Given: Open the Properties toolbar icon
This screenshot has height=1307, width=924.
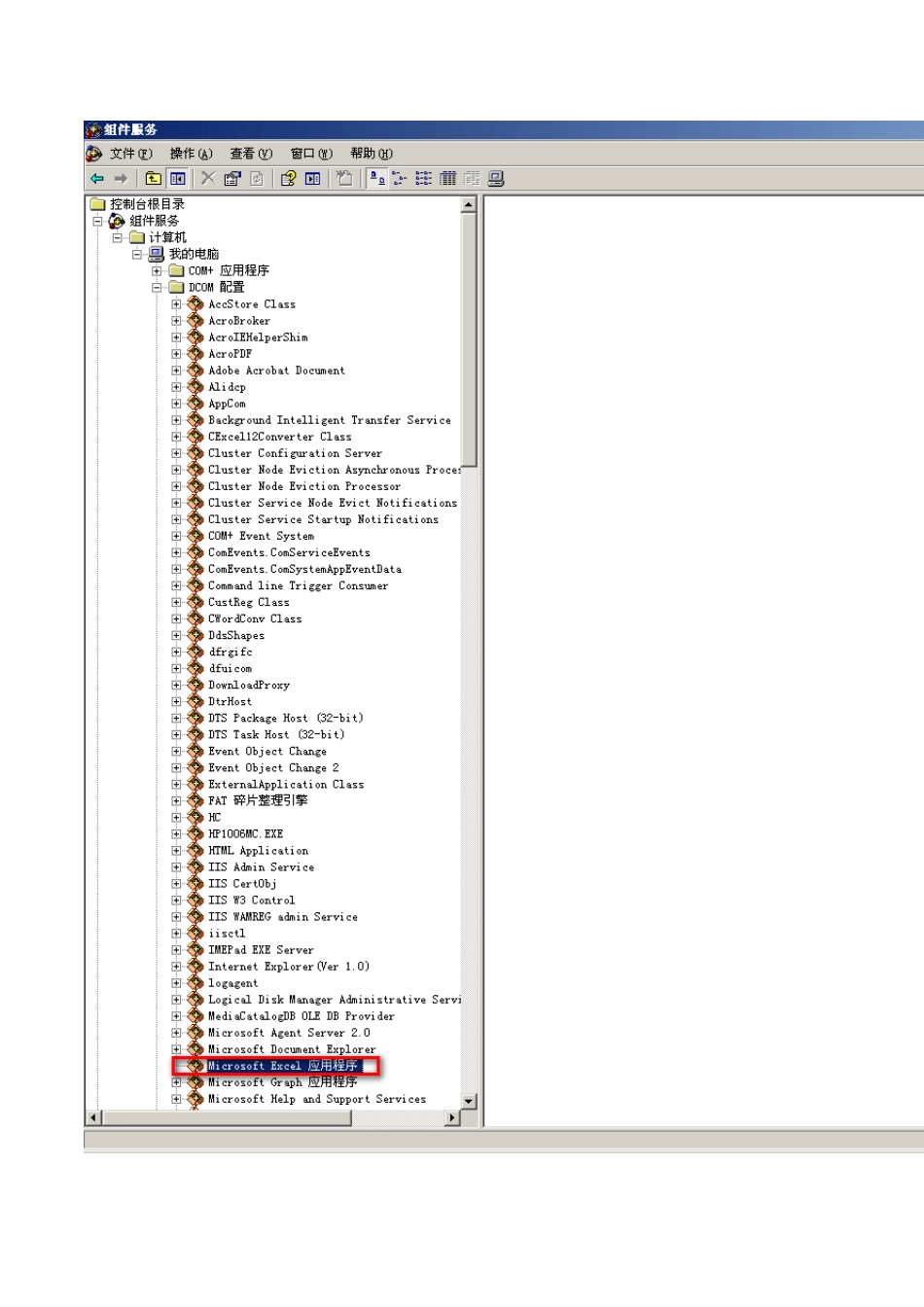Looking at the screenshot, I should pyautogui.click(x=231, y=178).
